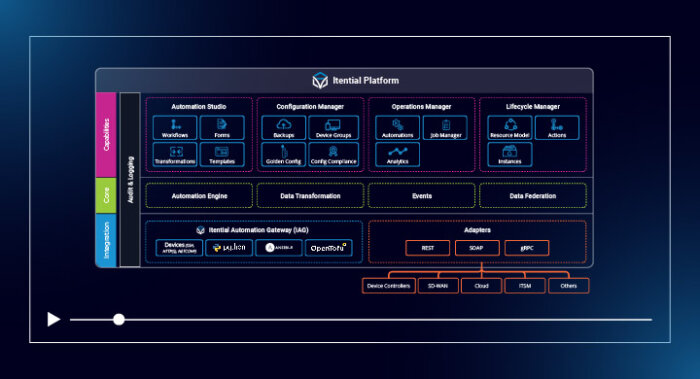Play the video with the play button
Viewport: 700px width, 379px height.
point(54,319)
